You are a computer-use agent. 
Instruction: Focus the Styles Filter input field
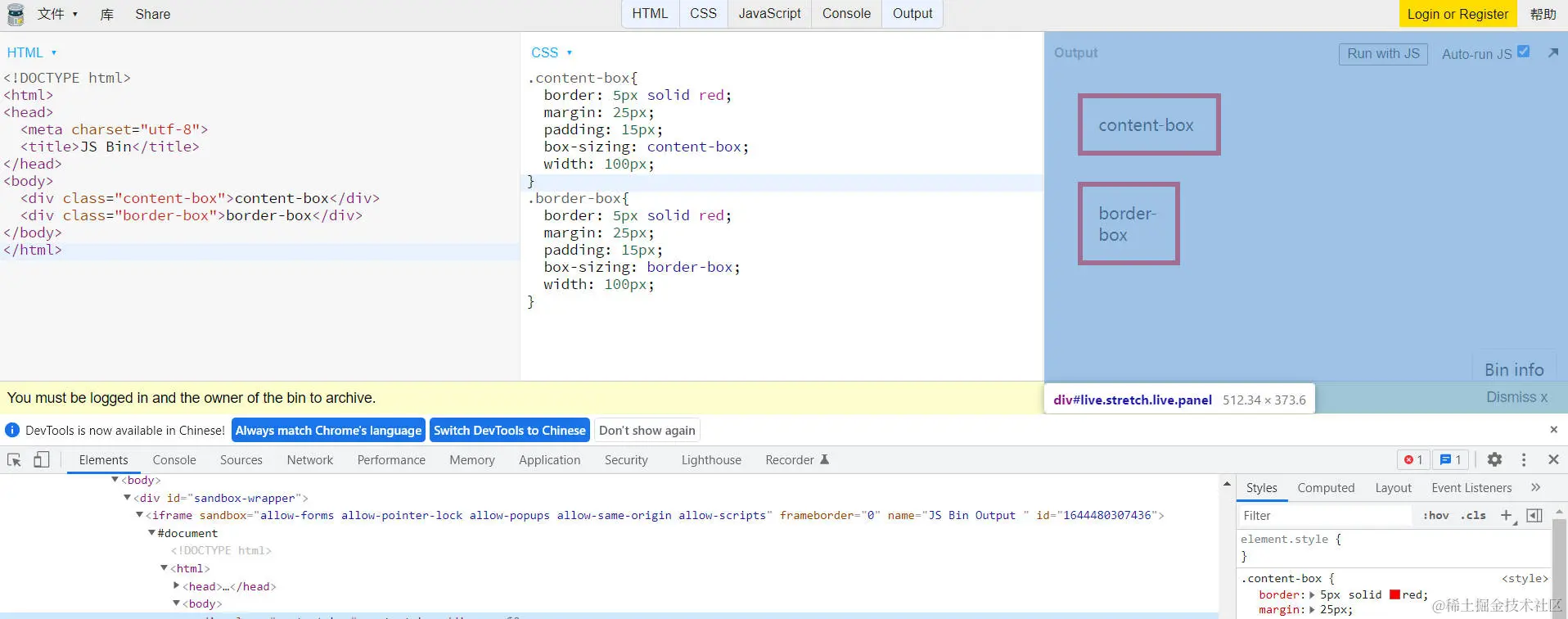tap(1326, 515)
